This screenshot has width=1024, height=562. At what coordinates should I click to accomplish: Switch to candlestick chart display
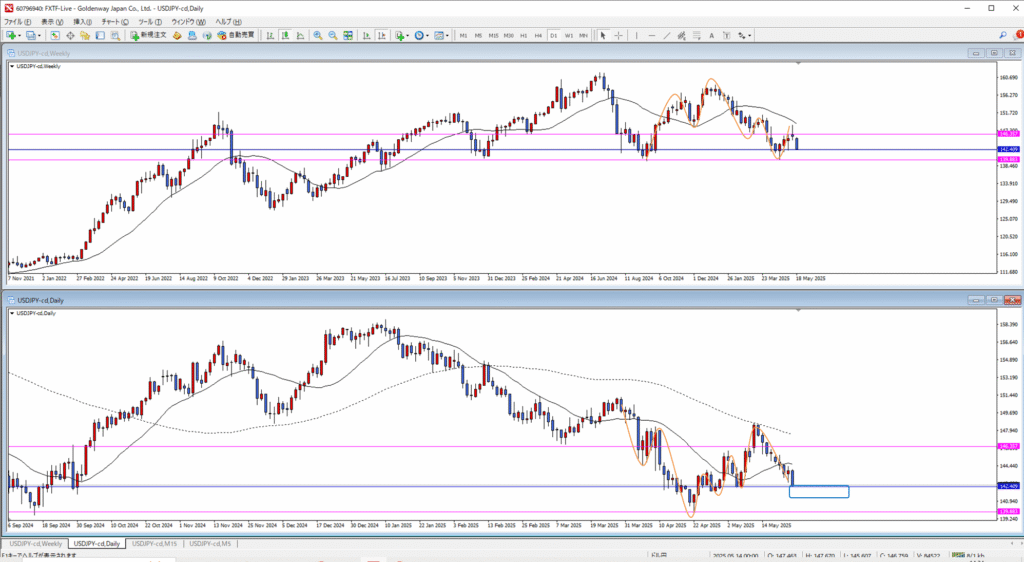tap(285, 35)
